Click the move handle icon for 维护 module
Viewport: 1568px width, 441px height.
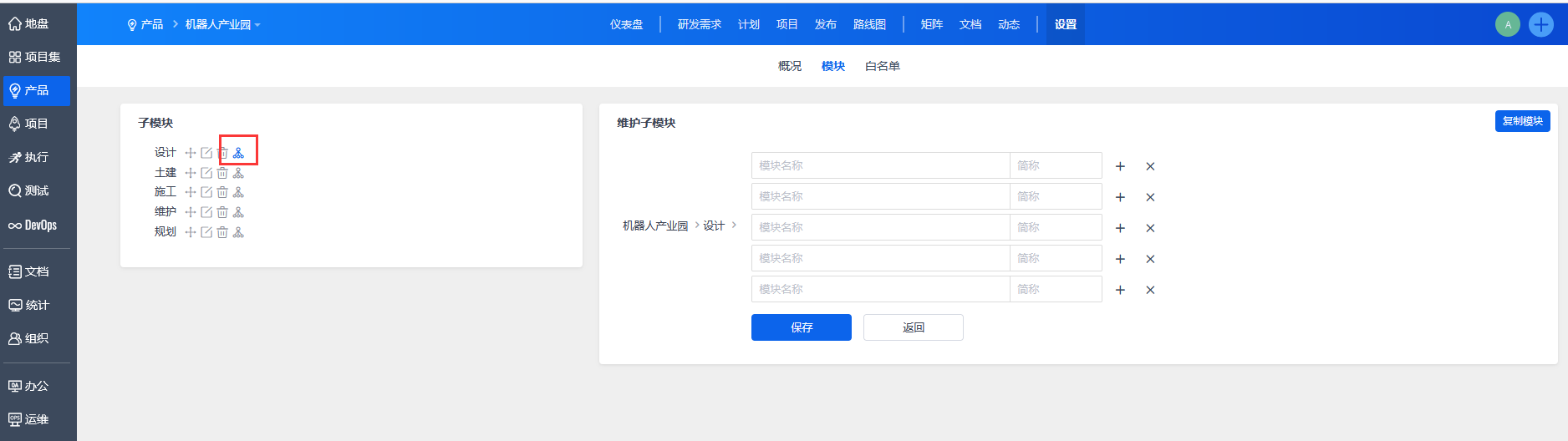[191, 212]
